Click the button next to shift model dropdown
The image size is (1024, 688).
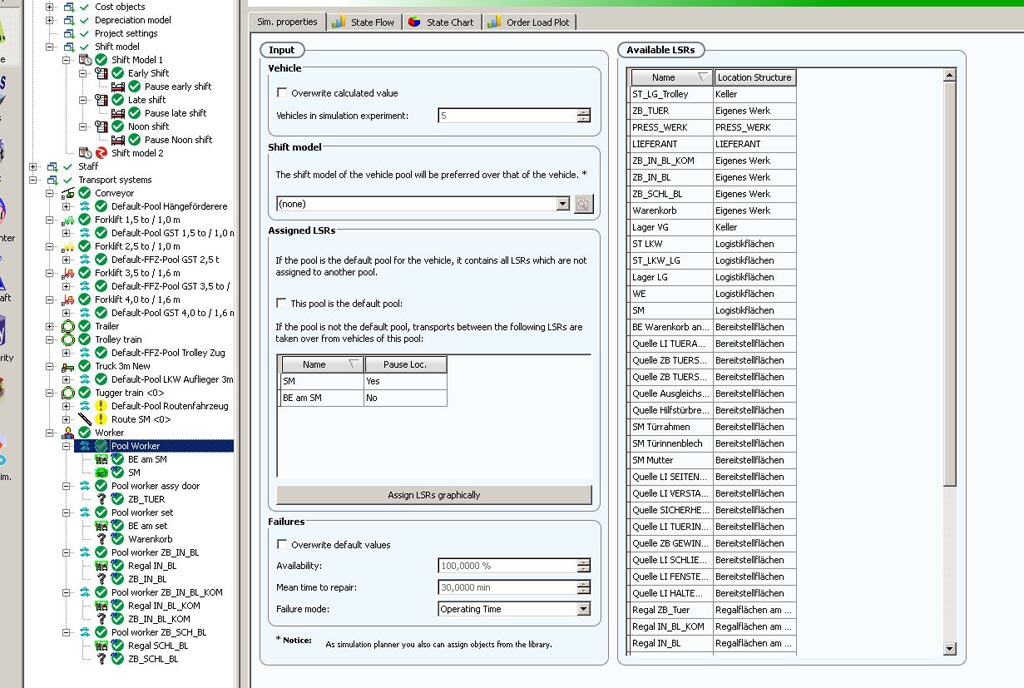click(x=583, y=204)
